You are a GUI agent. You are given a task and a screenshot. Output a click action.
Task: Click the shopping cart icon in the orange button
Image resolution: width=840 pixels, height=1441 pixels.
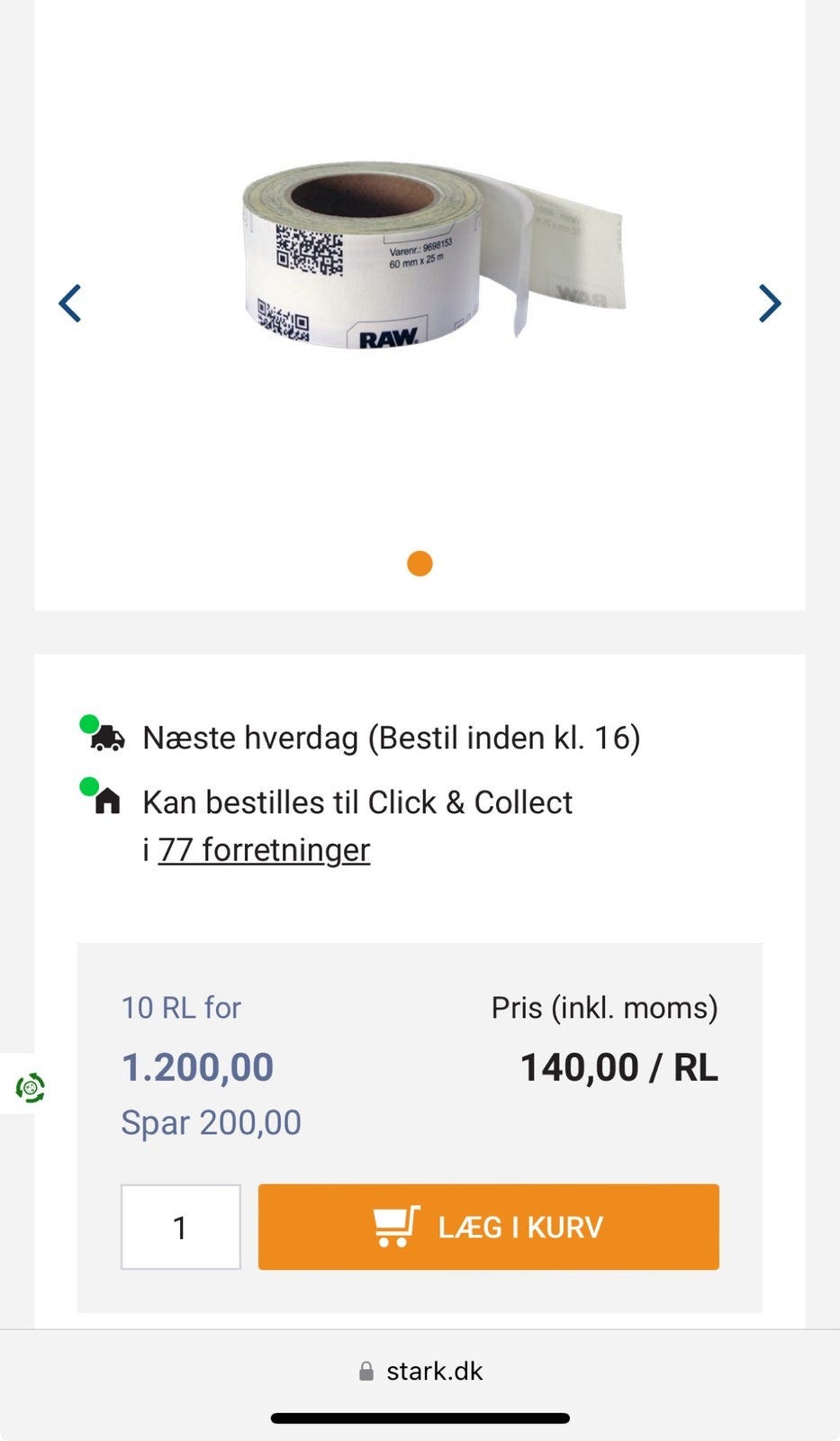396,1227
